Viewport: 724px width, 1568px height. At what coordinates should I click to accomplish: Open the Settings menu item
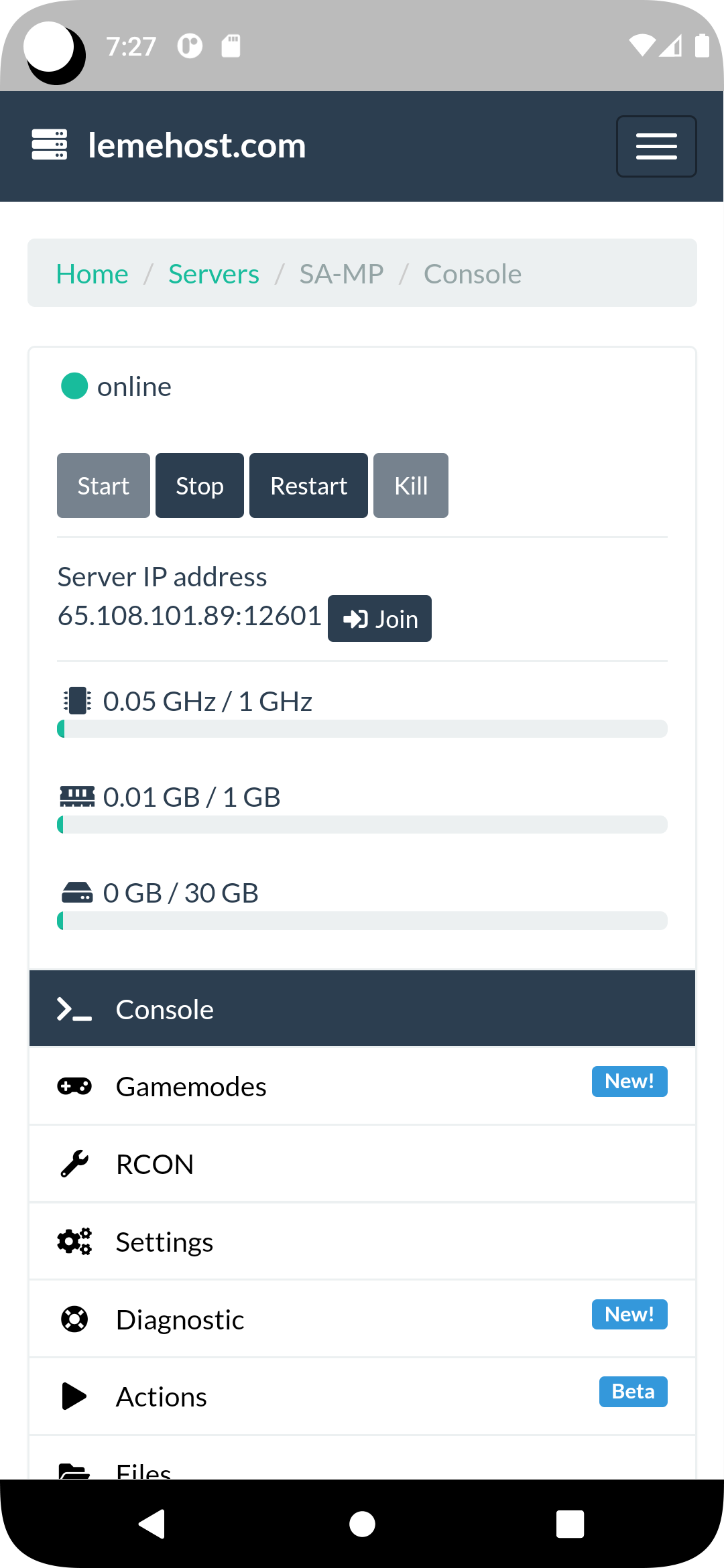click(362, 1242)
